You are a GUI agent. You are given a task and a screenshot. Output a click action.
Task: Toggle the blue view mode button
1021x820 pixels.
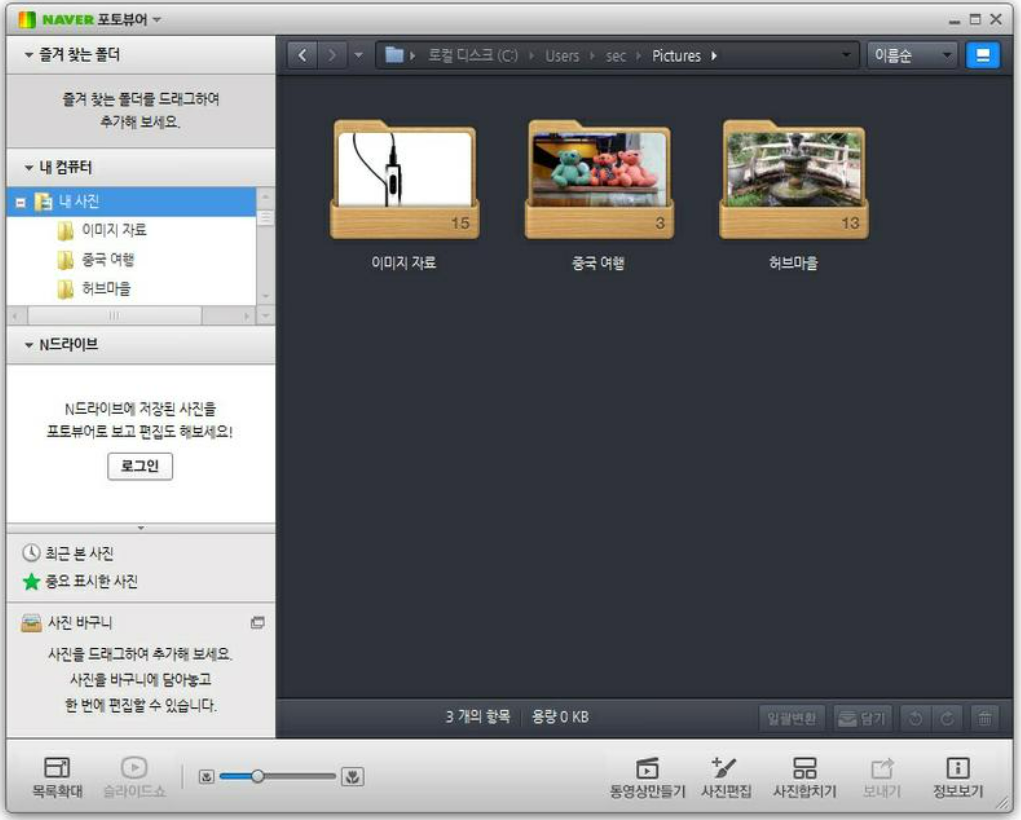983,55
